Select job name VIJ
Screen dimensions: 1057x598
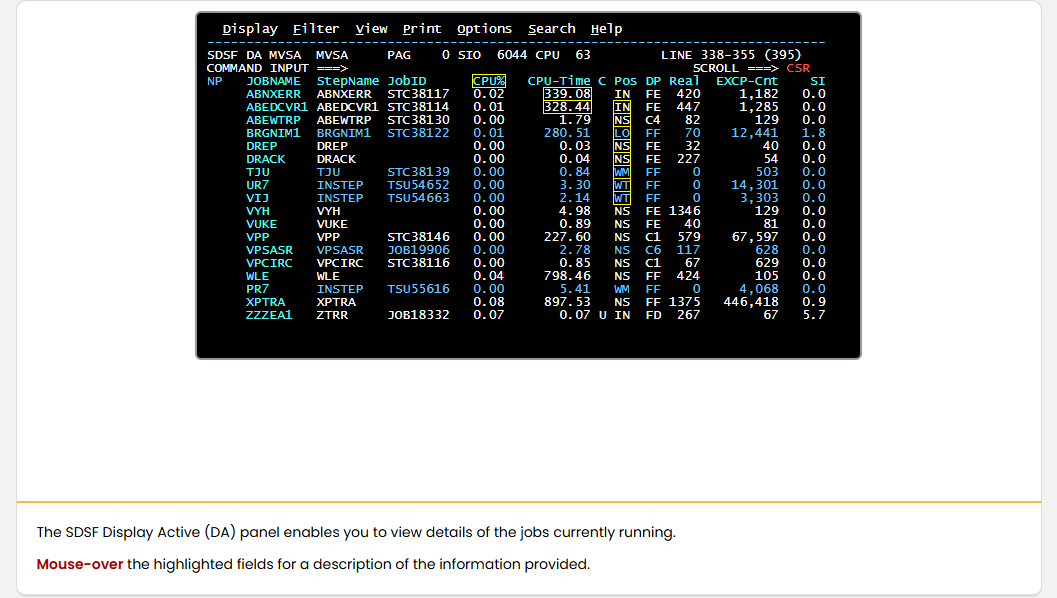258,198
